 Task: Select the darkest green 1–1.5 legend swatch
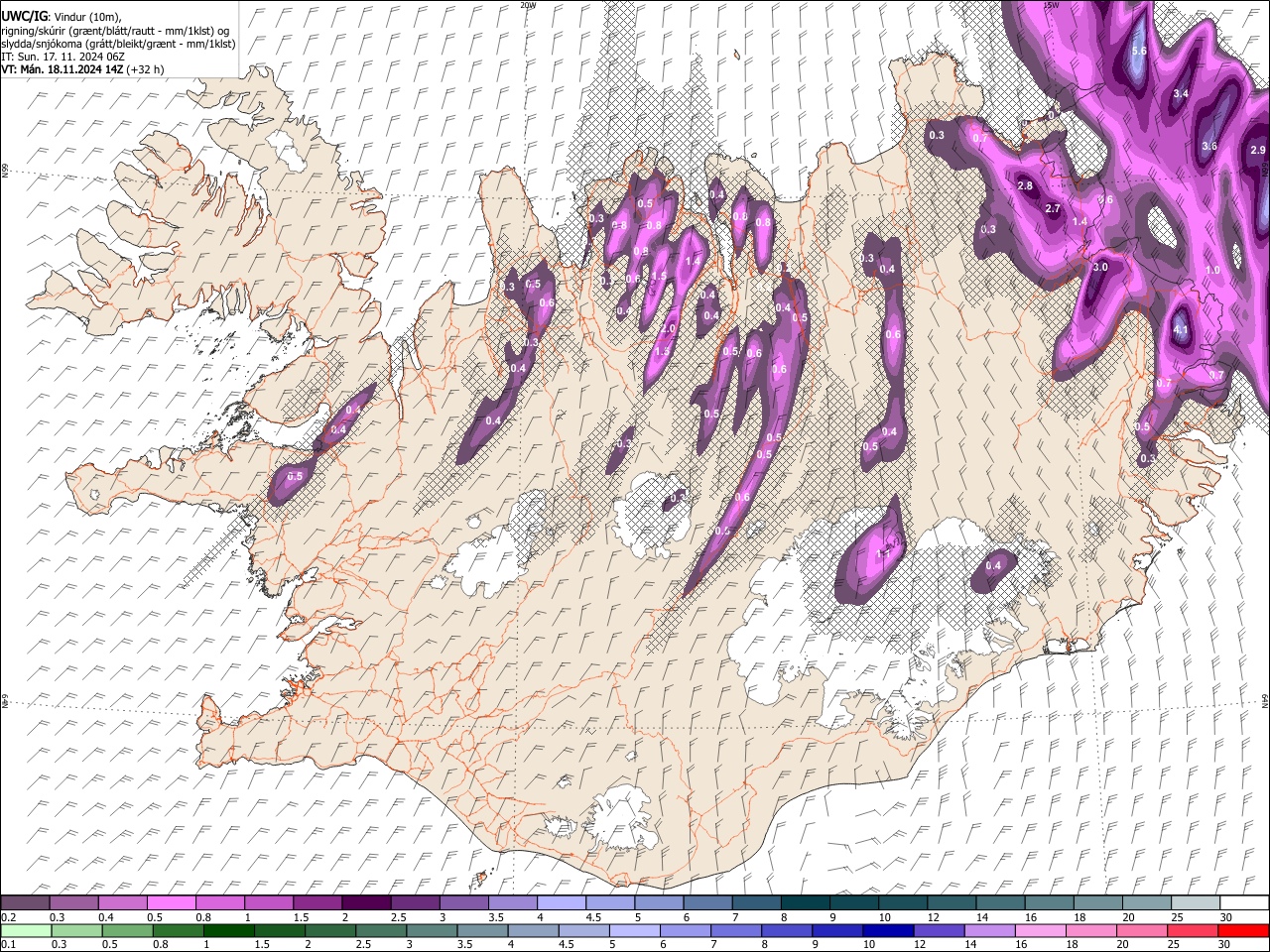click(229, 930)
